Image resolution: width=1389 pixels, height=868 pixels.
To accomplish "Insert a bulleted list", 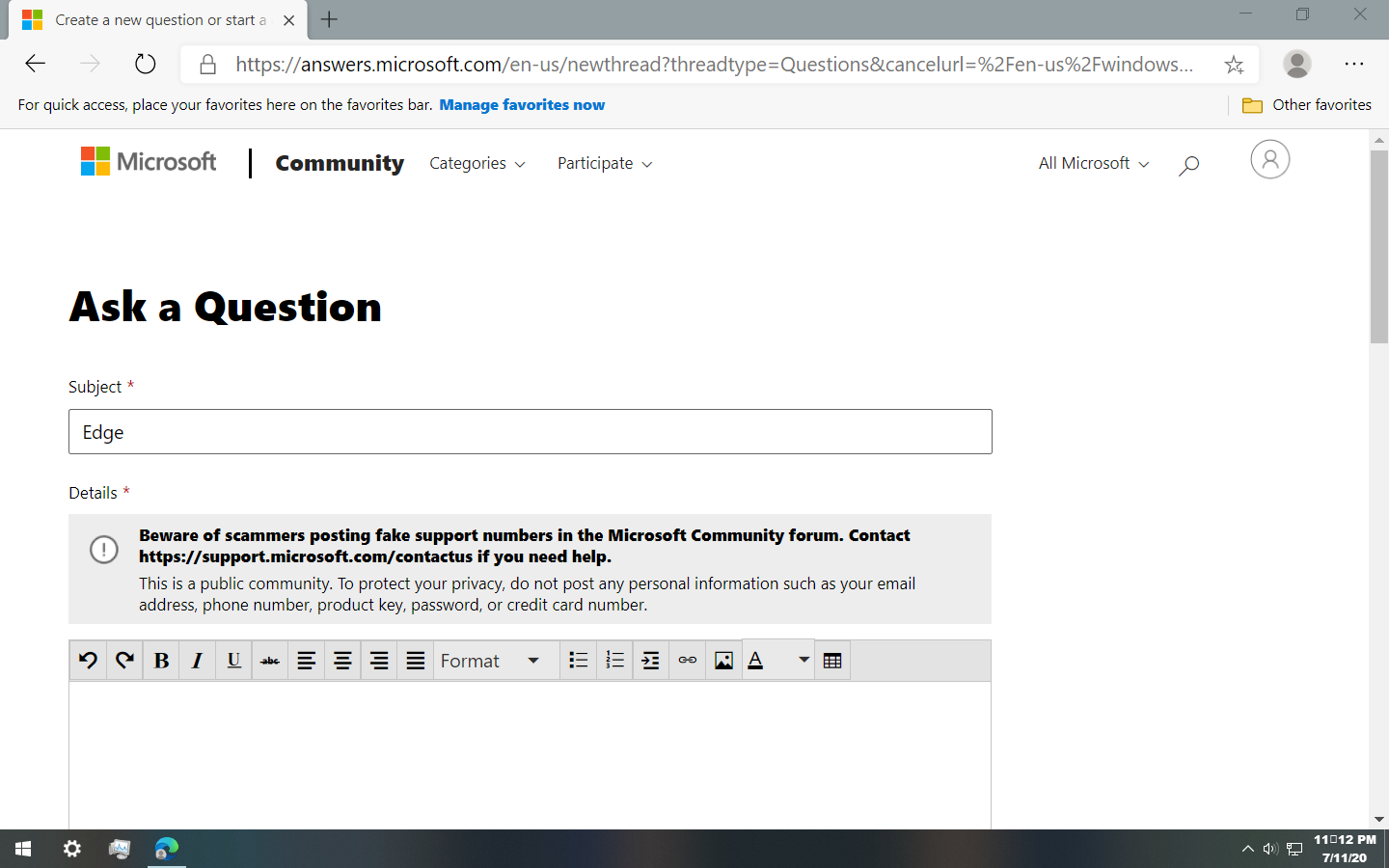I will tap(578, 661).
